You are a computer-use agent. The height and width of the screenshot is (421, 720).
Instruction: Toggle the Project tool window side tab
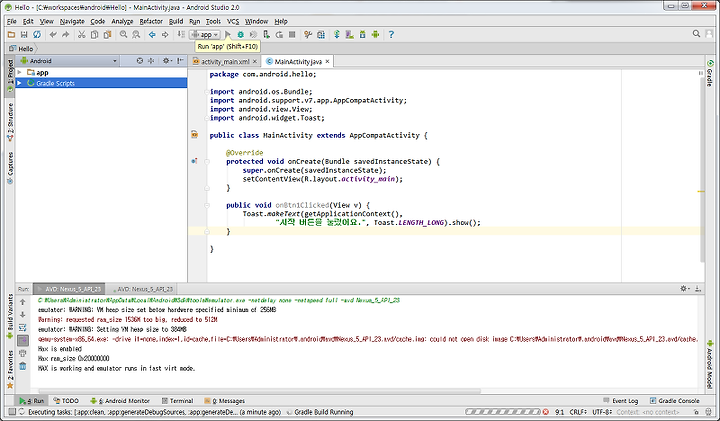click(x=10, y=76)
